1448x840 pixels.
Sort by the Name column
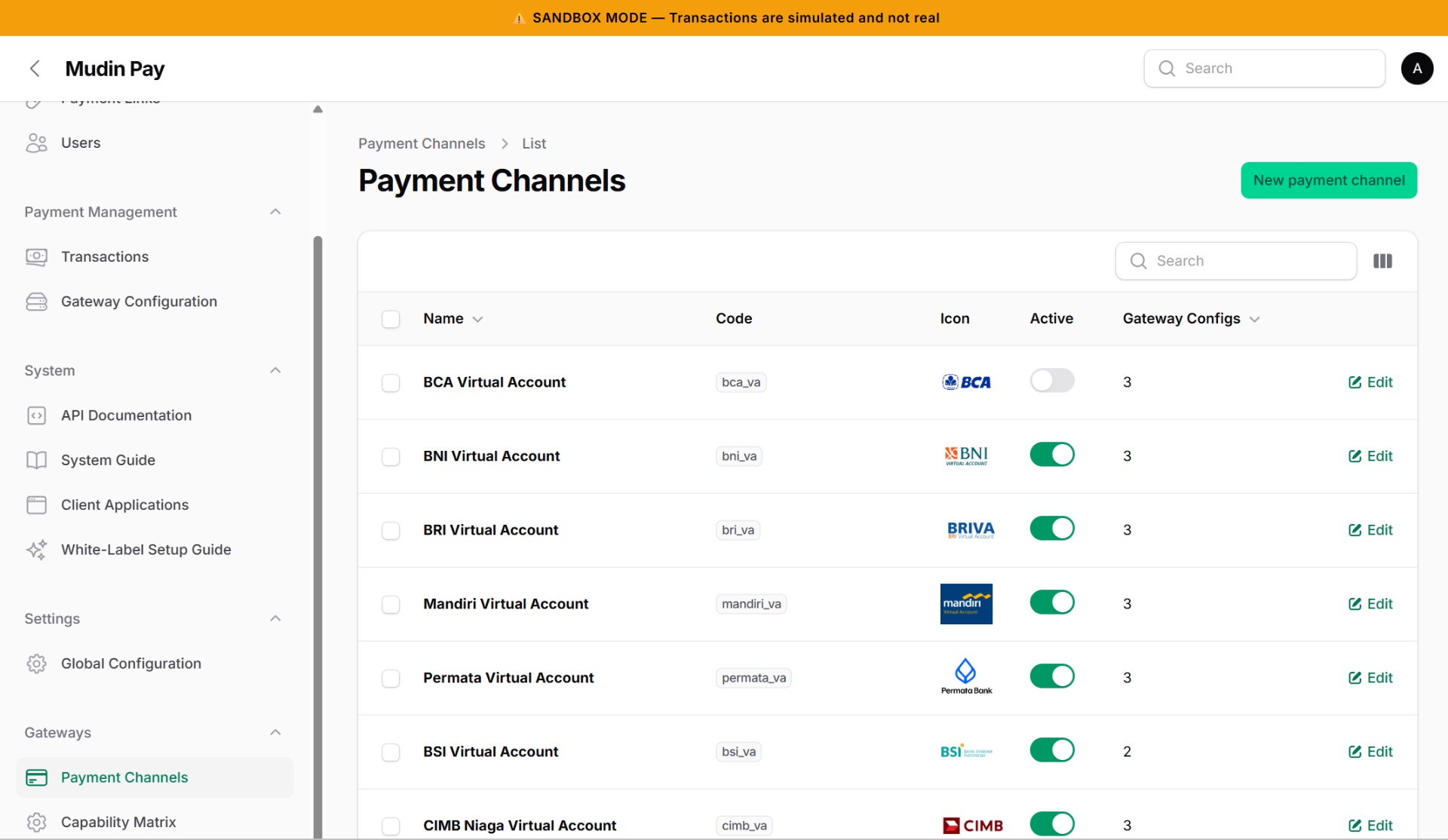click(x=453, y=319)
